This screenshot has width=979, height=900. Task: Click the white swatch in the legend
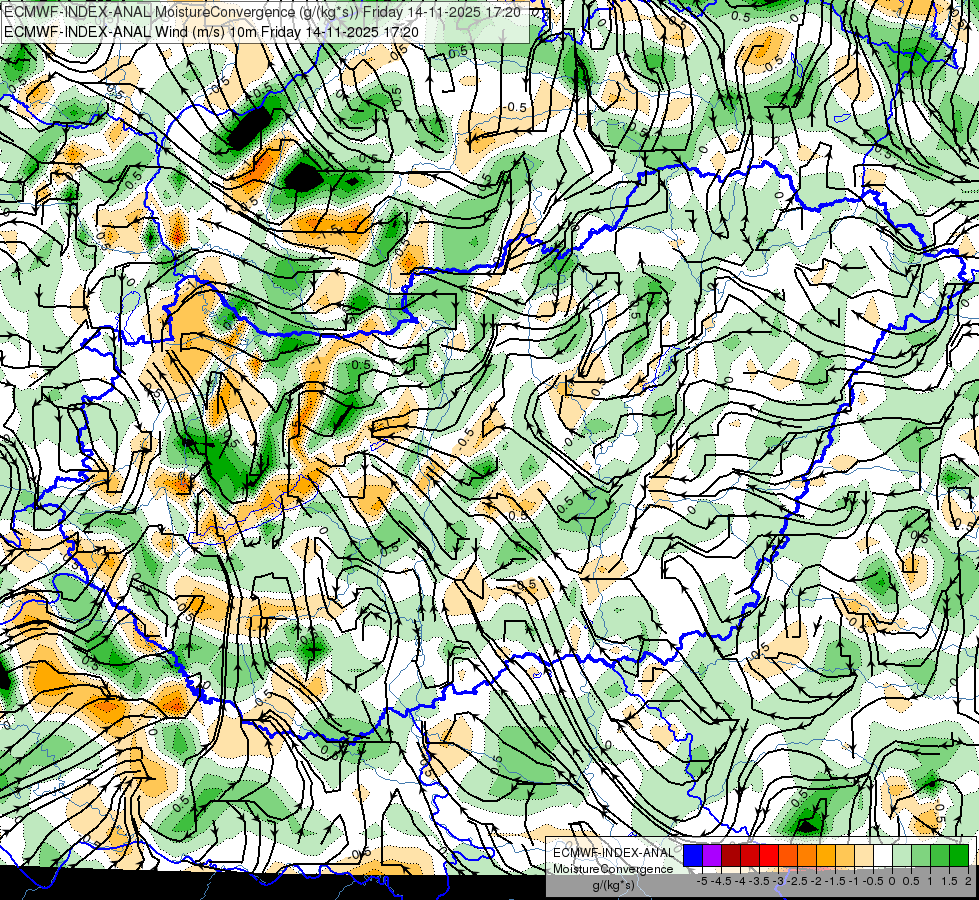(x=883, y=856)
